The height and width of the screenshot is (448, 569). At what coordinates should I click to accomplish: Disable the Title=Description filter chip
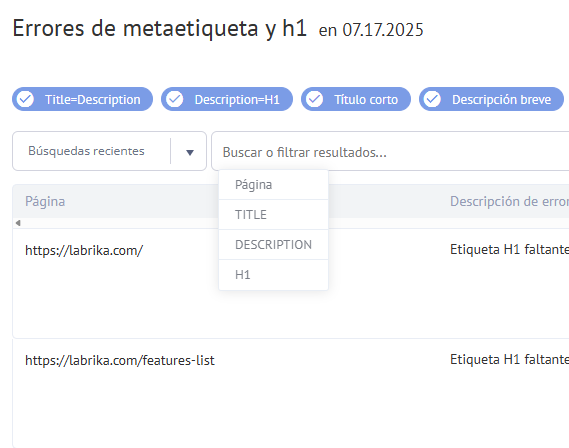click(82, 99)
